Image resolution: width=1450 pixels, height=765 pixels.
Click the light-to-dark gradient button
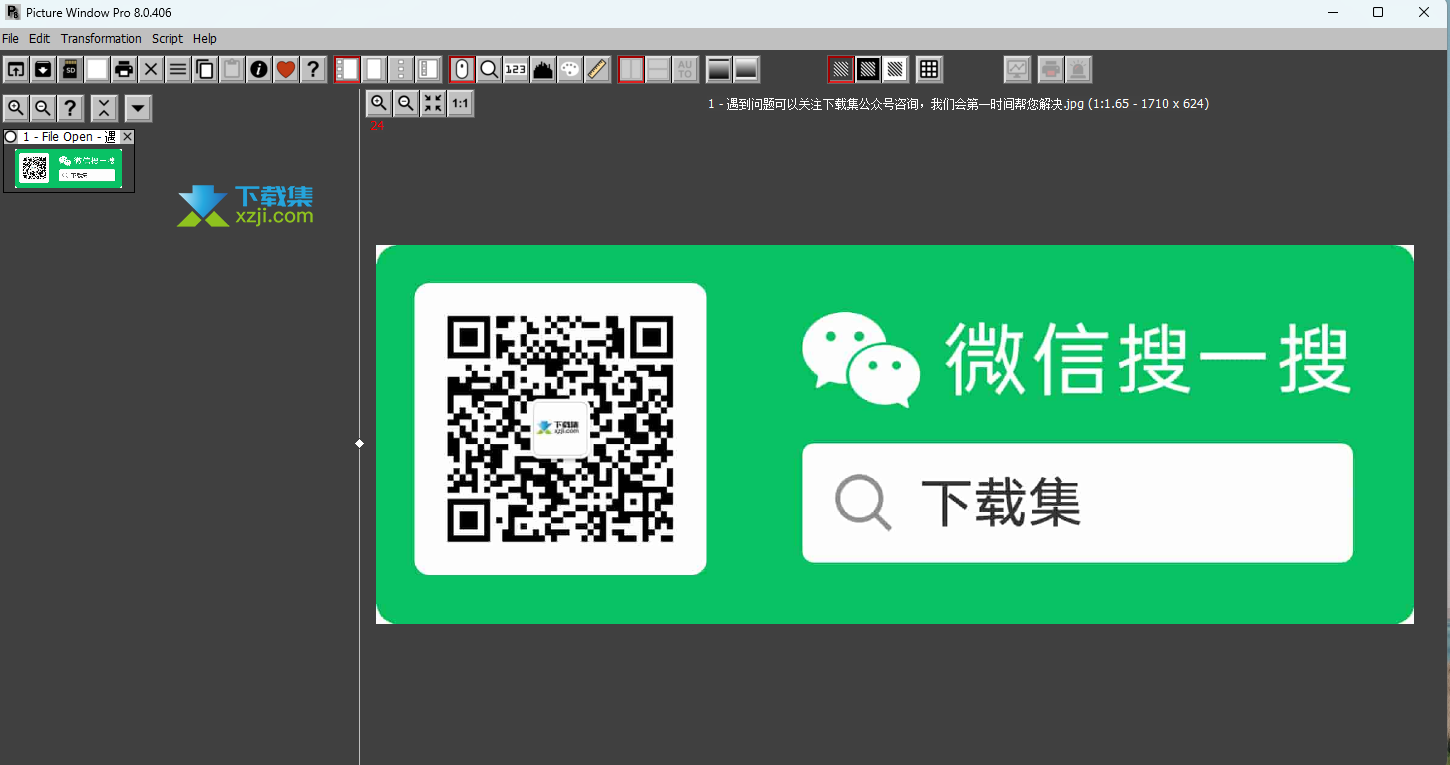coord(746,69)
